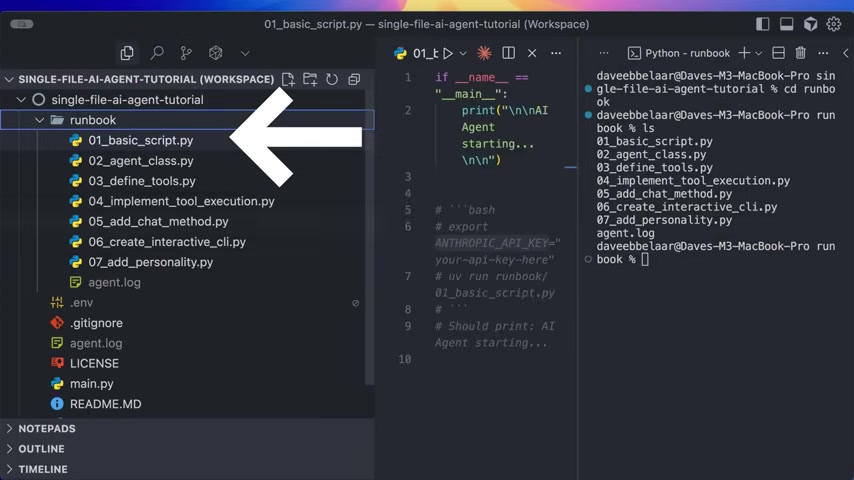Open 01_basic_script.py in the explorer

pyautogui.click(x=141, y=140)
